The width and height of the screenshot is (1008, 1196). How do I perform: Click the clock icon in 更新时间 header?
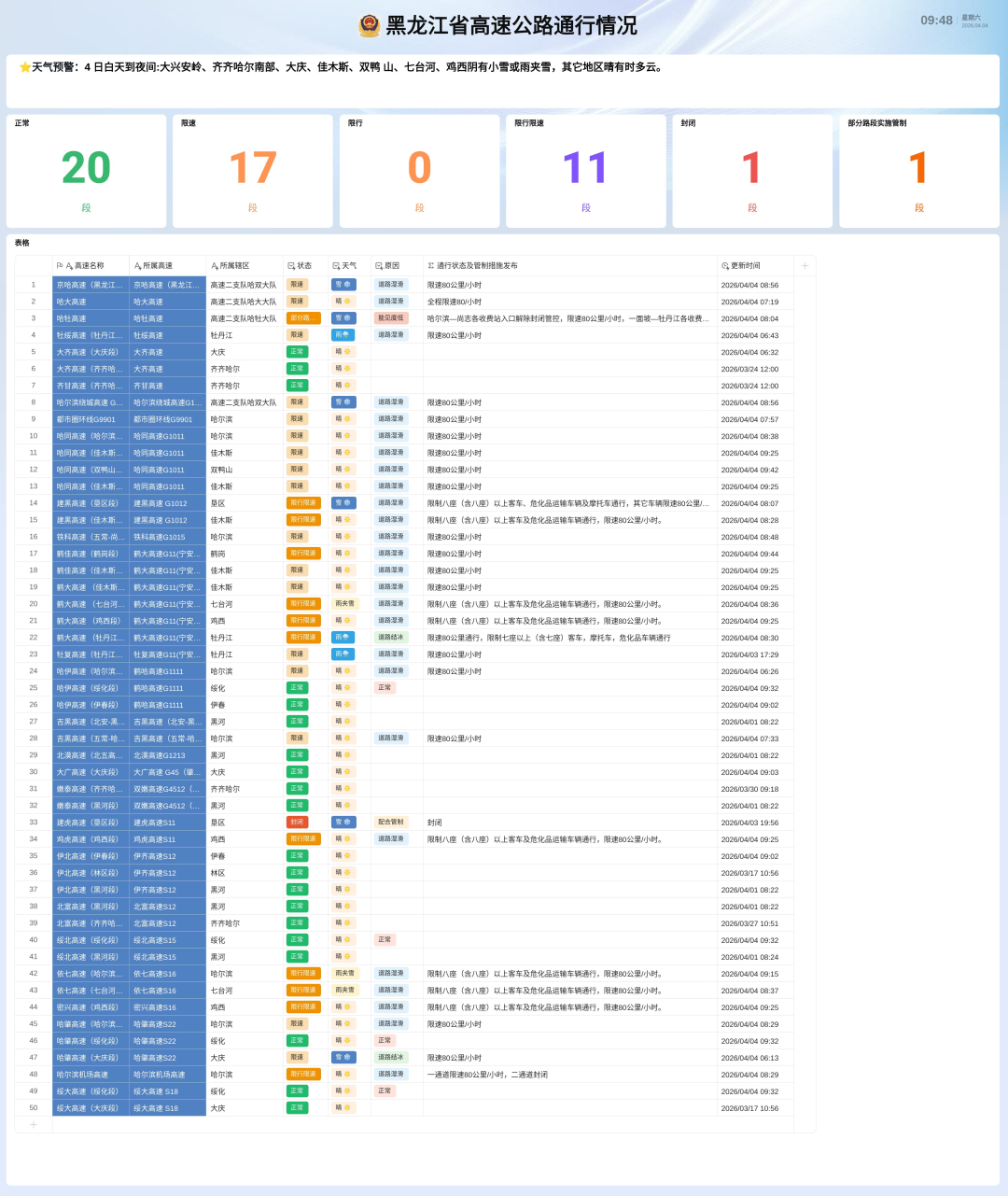(x=725, y=266)
